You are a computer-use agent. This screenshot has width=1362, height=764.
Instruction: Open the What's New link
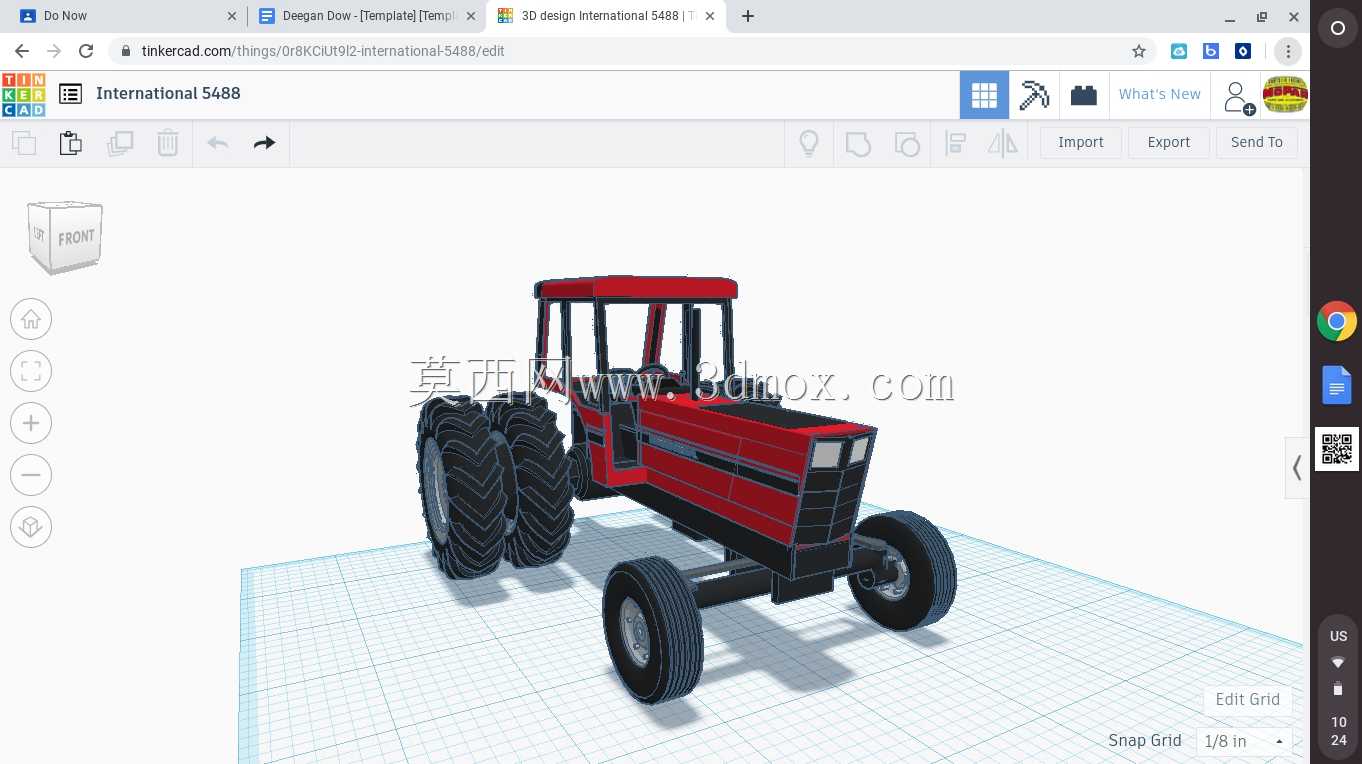point(1160,95)
